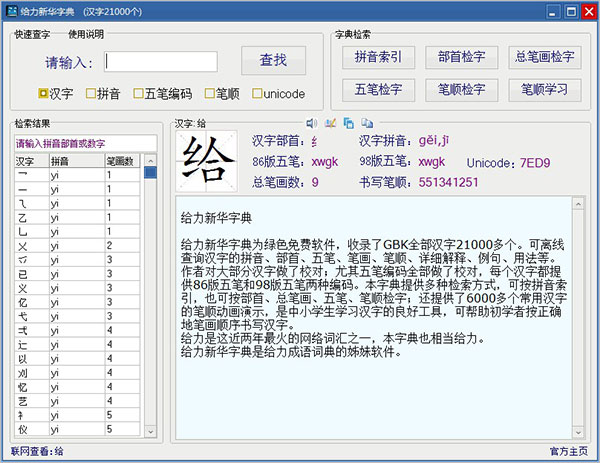600x463 pixels.
Task: Click the 查找 search button
Action: click(x=273, y=60)
